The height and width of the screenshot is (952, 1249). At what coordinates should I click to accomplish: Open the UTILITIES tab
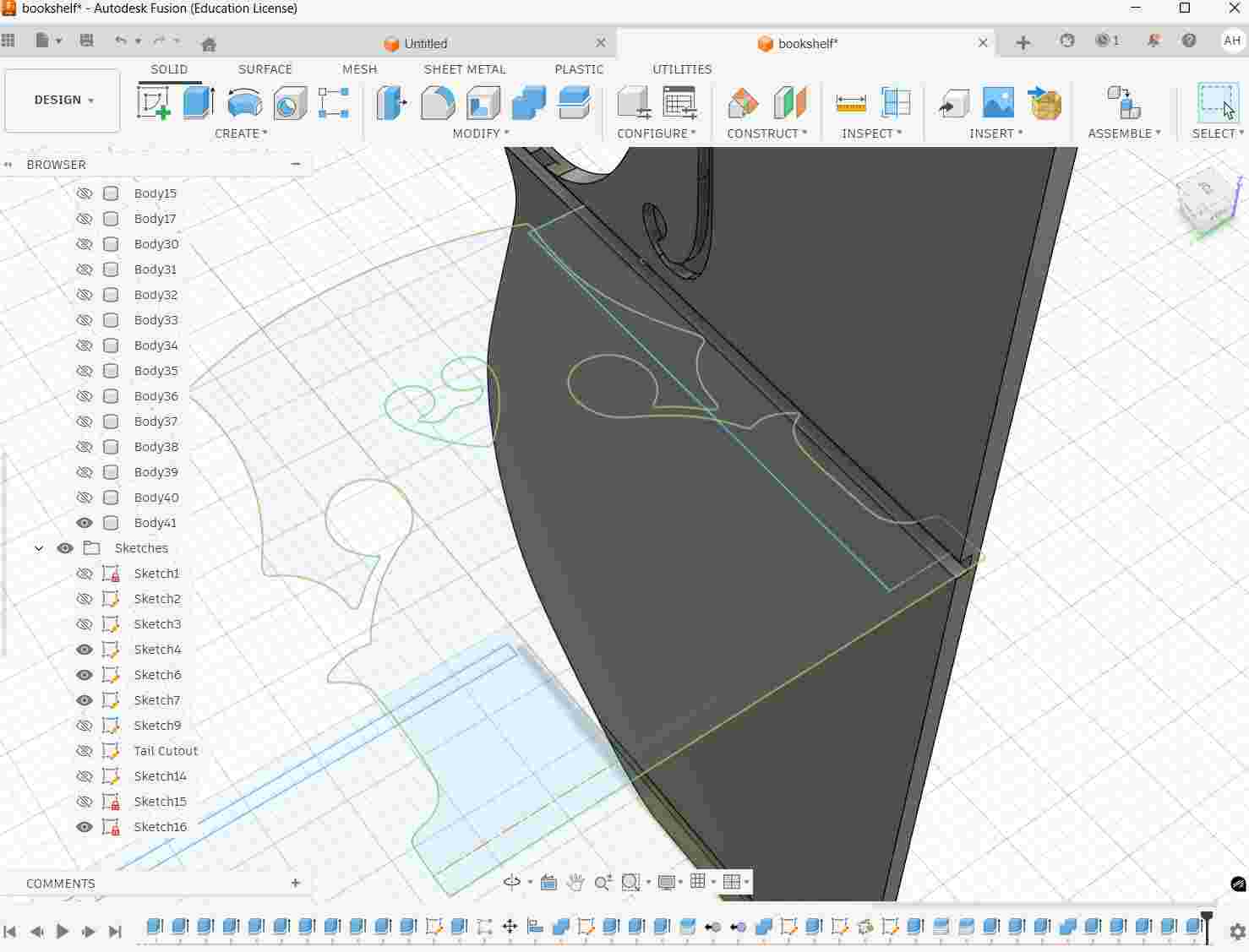coord(682,69)
